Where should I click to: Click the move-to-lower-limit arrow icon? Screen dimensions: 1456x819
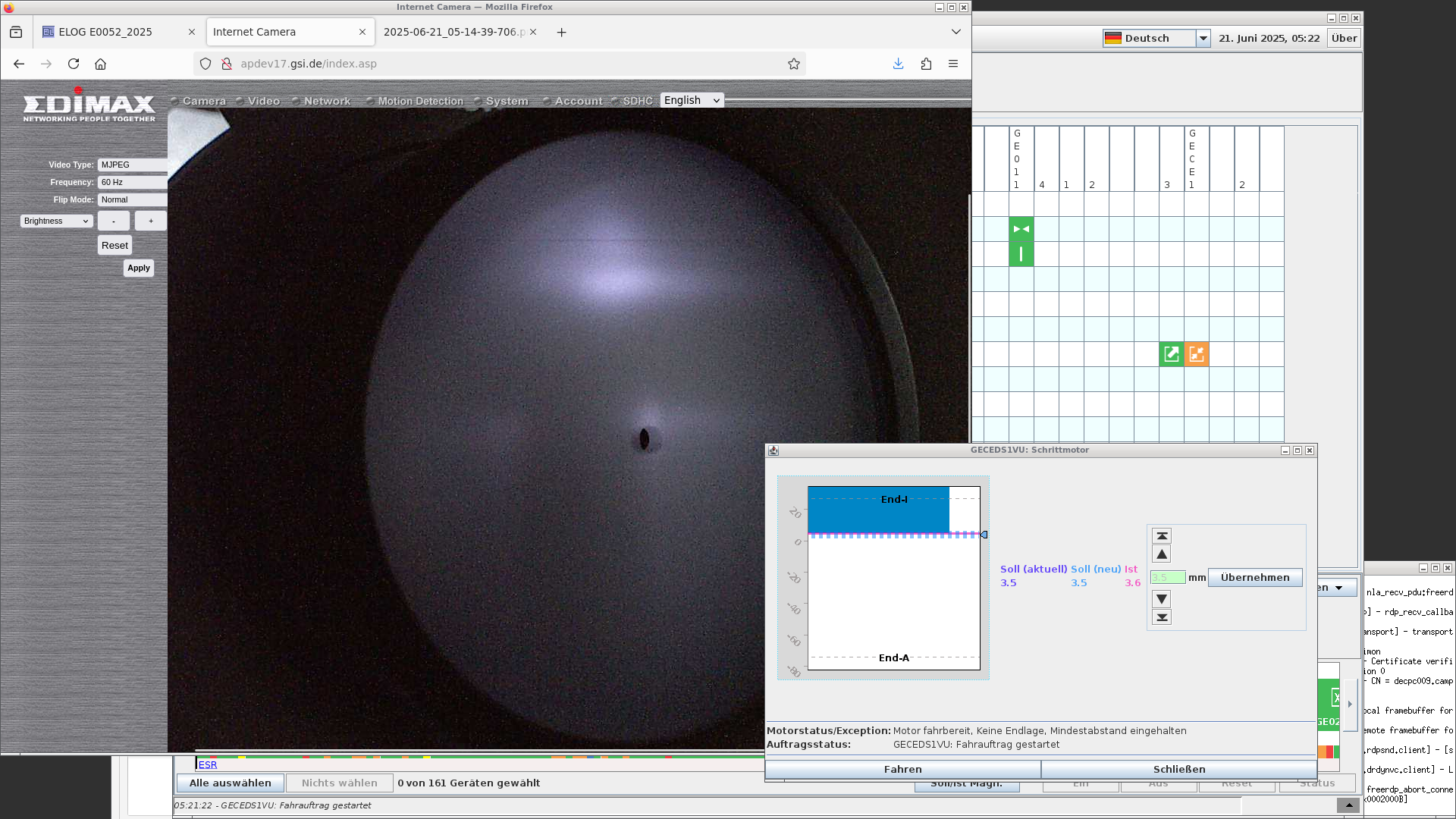[1162, 617]
